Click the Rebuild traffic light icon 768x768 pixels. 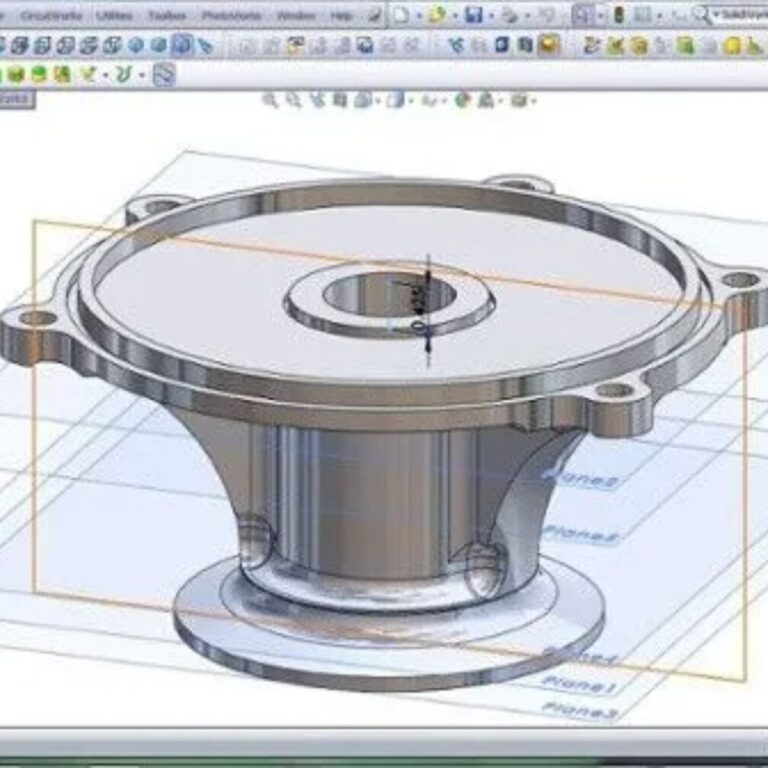coord(619,15)
